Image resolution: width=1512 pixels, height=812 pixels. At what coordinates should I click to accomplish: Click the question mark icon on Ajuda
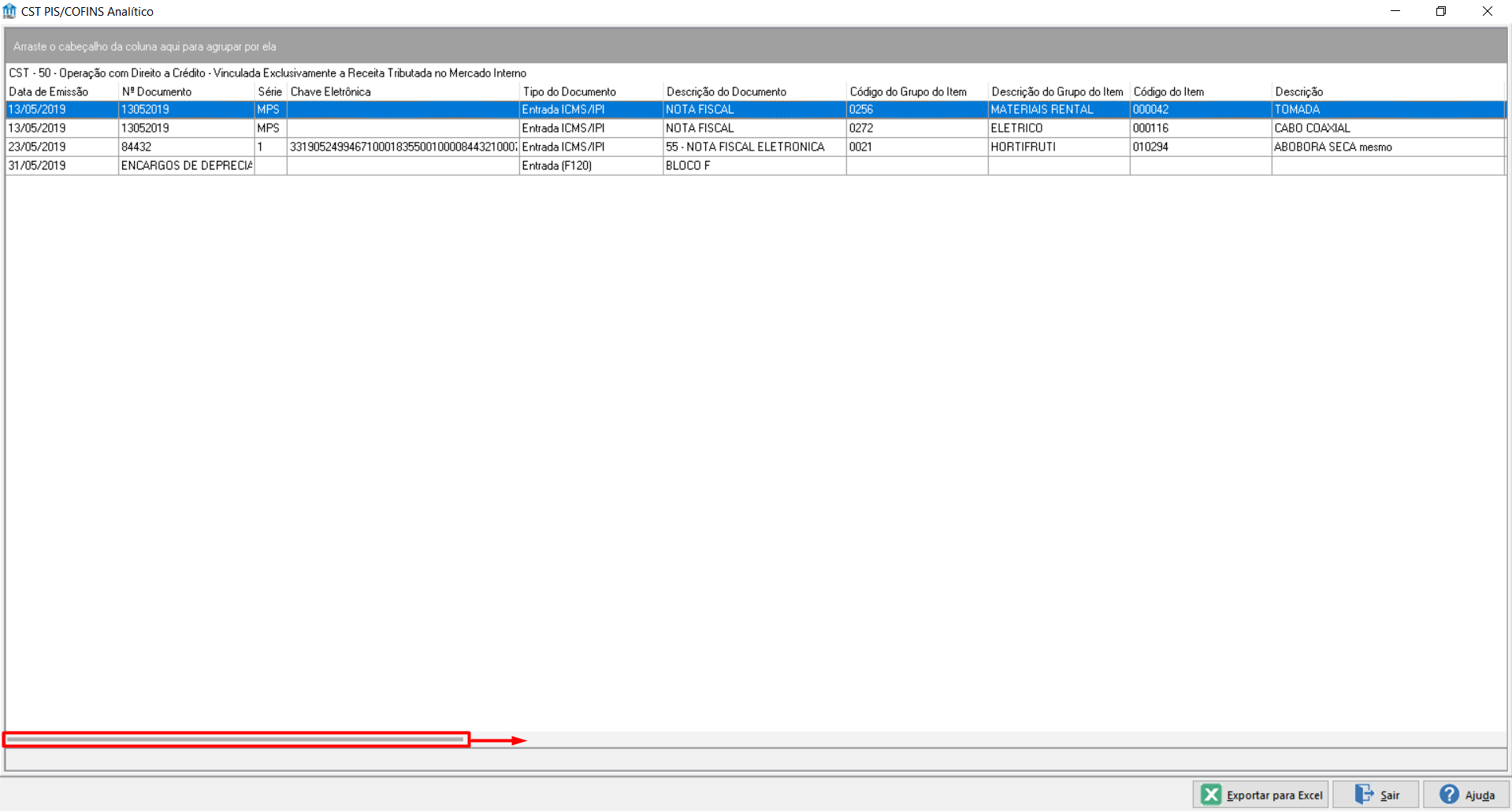point(1449,794)
